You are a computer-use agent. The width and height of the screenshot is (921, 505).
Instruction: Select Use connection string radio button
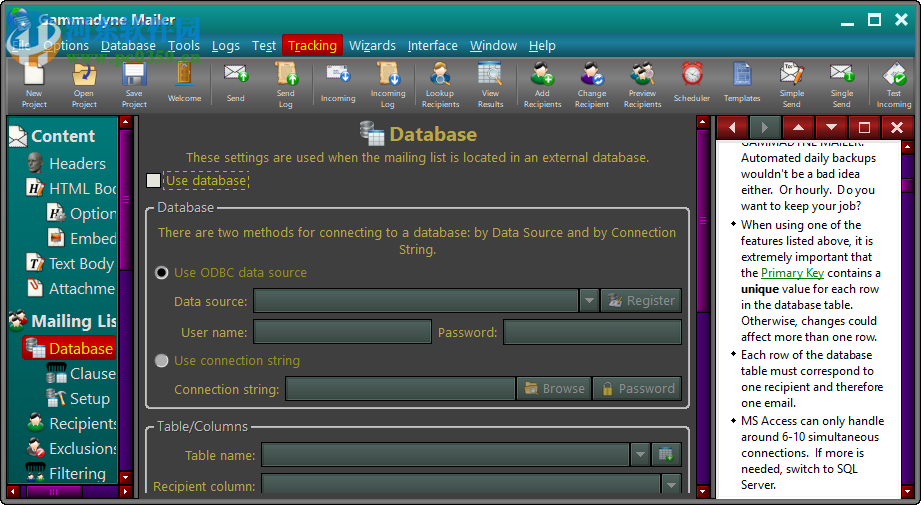click(x=162, y=361)
